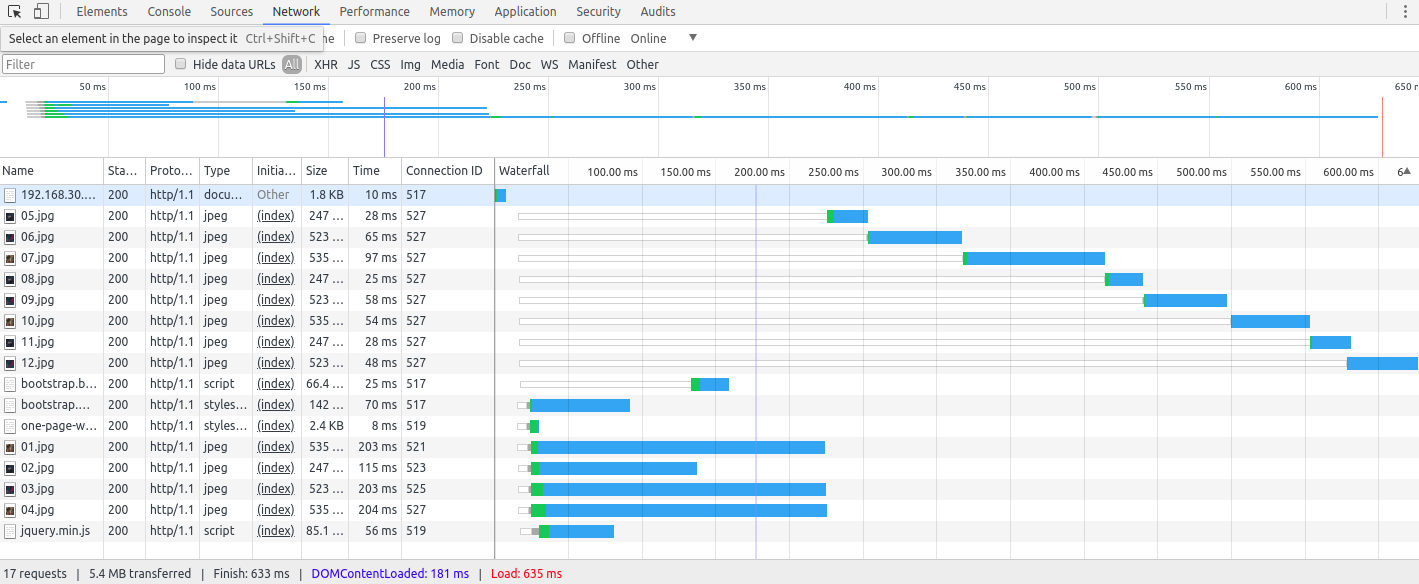
Task: Go to the Sources tab
Action: tap(232, 12)
